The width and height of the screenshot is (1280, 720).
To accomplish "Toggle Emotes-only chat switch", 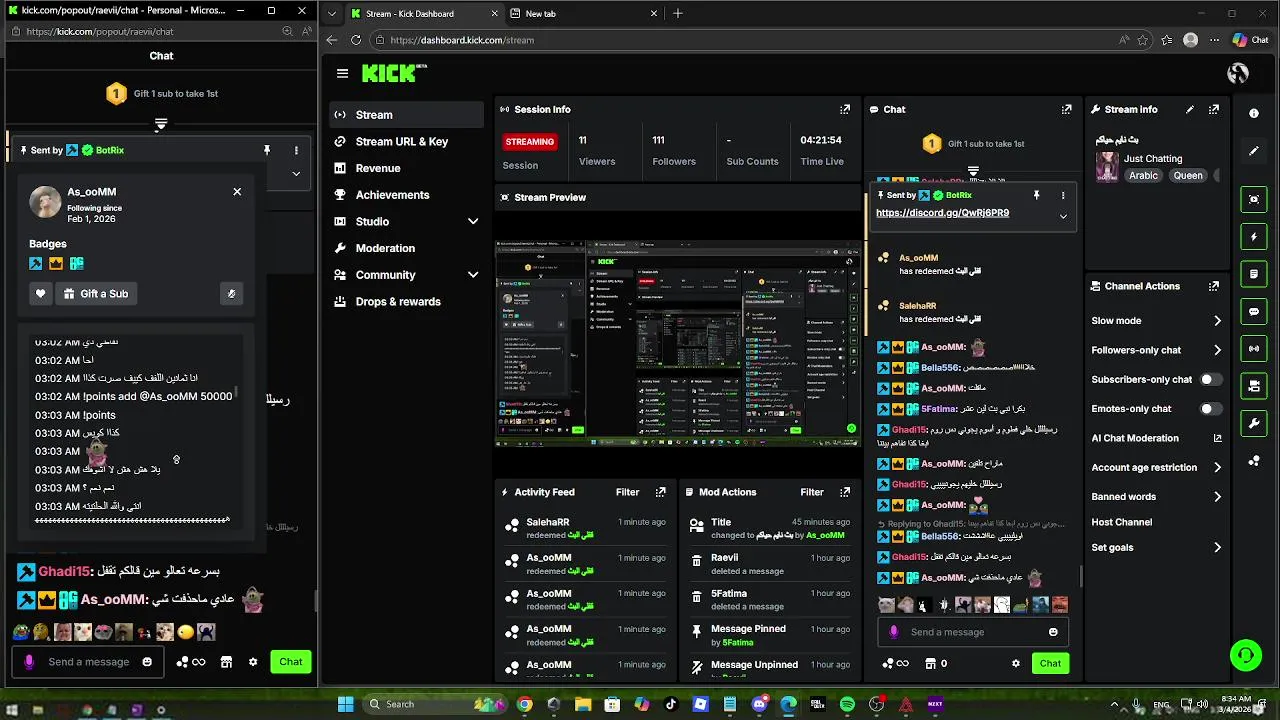I will [x=1210, y=408].
